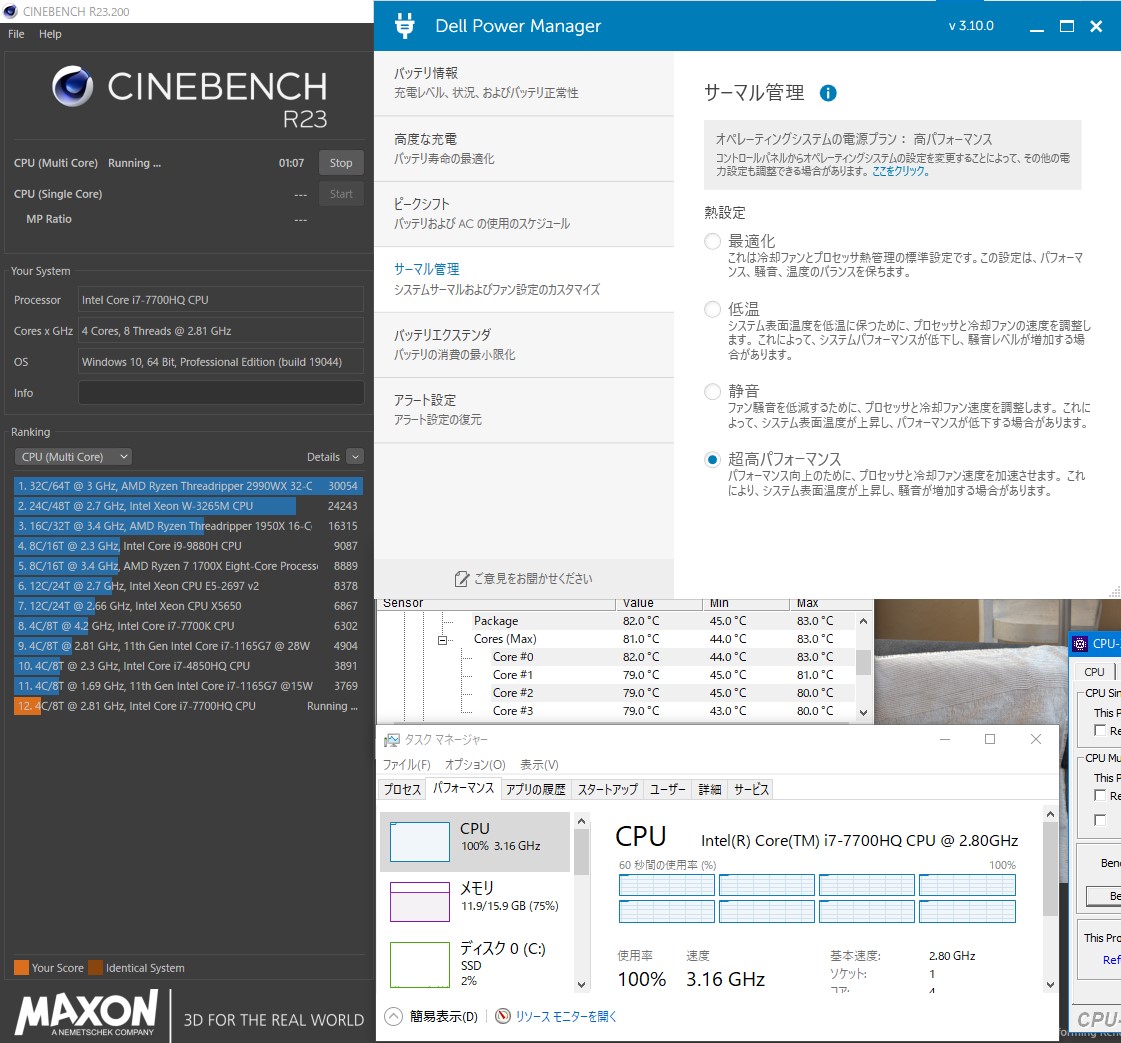The width and height of the screenshot is (1121, 1043).
Task: Click the feedback pencil icon in Dell sidebar
Action: (461, 578)
